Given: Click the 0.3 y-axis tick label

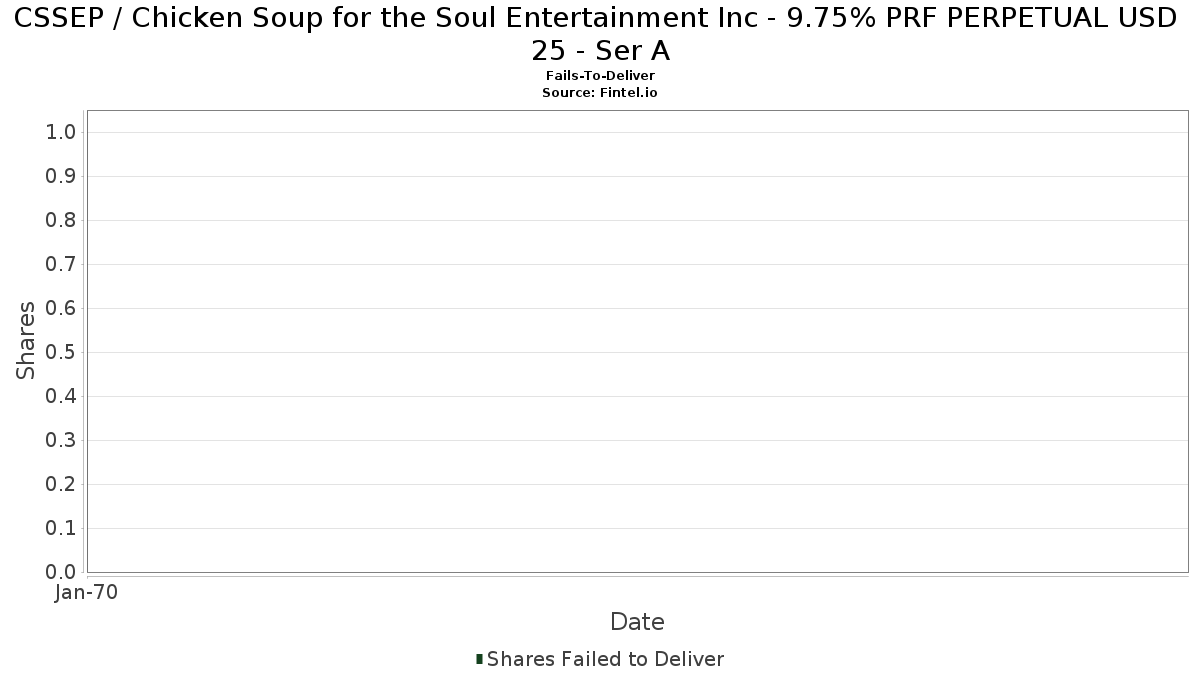Looking at the screenshot, I should (x=61, y=441).
